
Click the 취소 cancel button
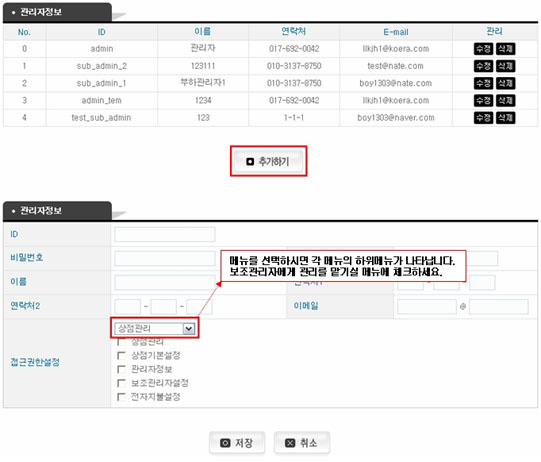click(x=302, y=443)
